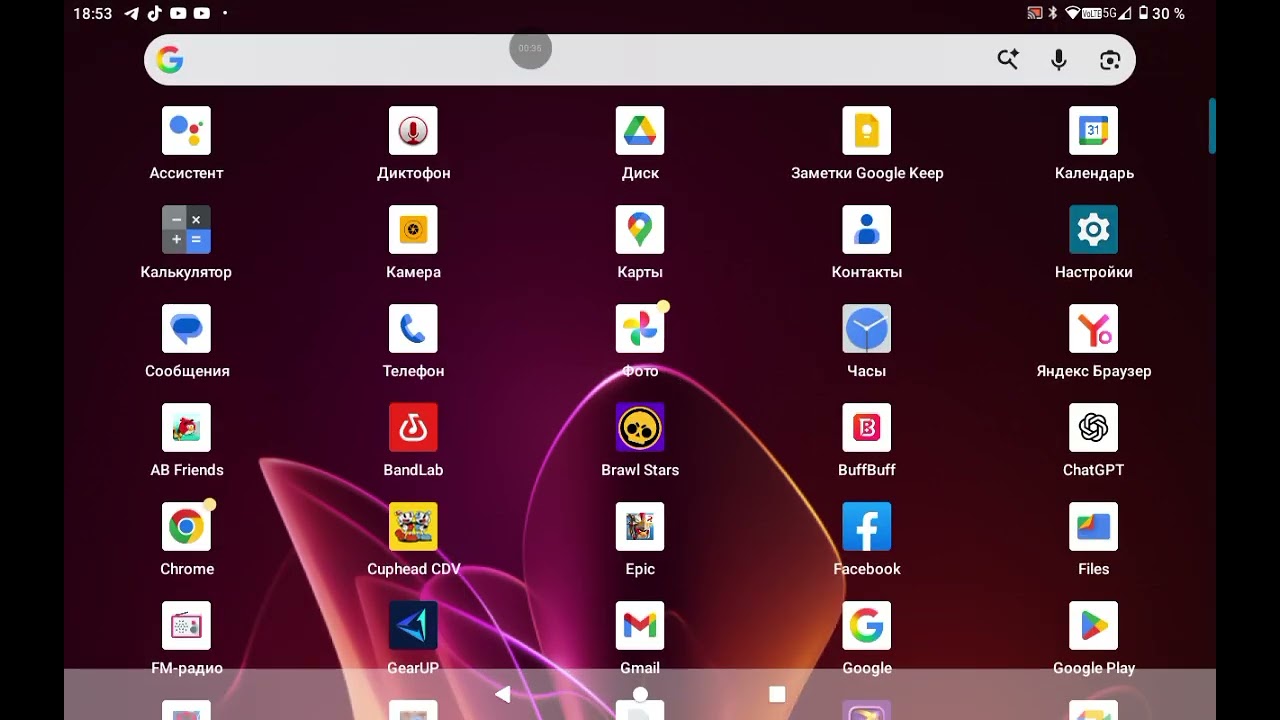Launch Яндекс Браузер
This screenshot has height=720, width=1280.
coord(1093,329)
